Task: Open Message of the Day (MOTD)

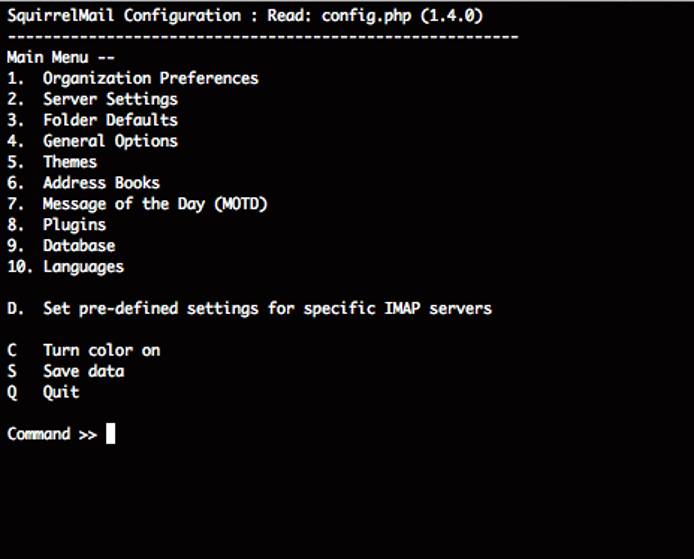Action: (155, 204)
